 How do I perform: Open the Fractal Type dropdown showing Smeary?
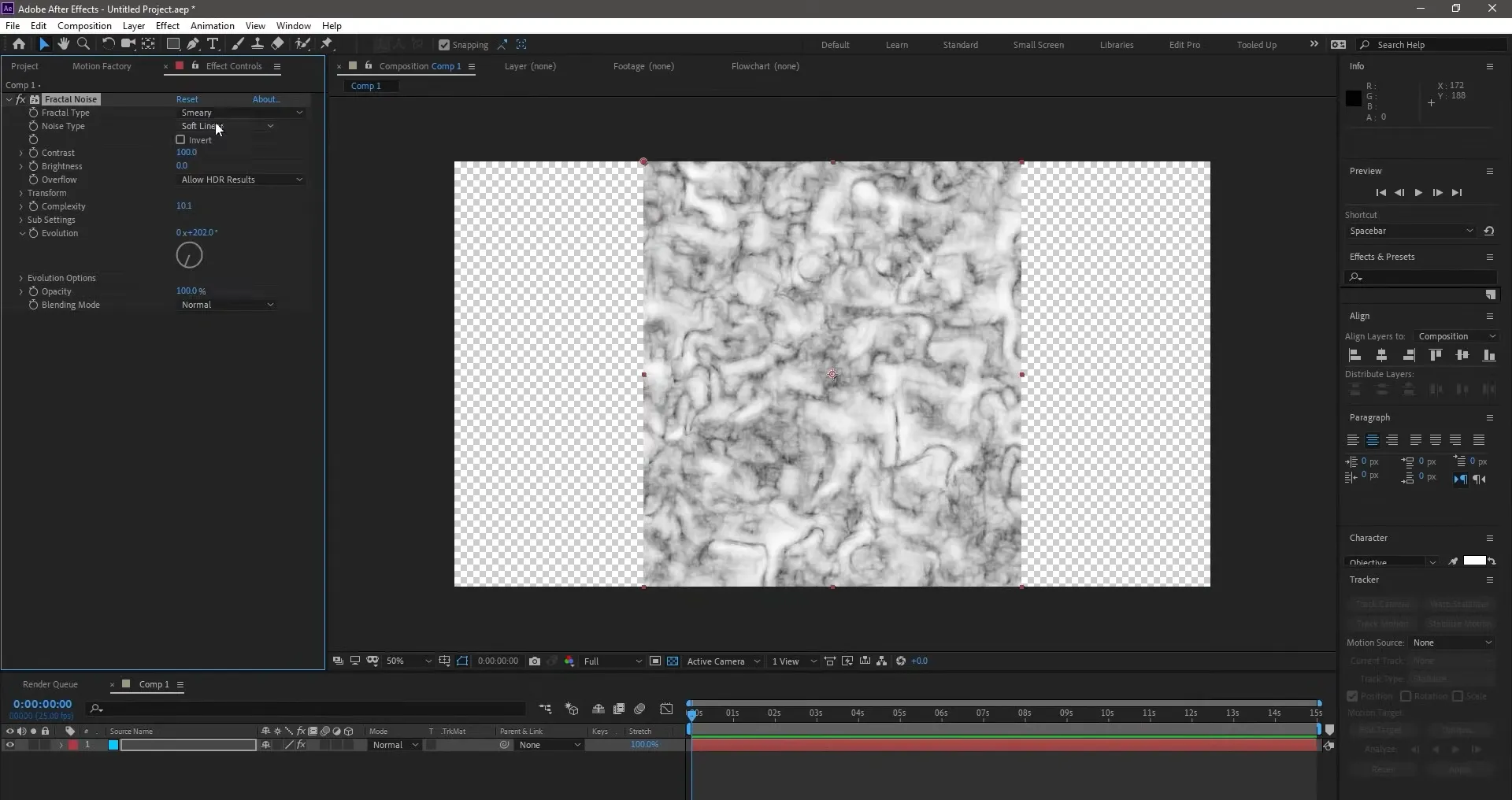pos(241,113)
